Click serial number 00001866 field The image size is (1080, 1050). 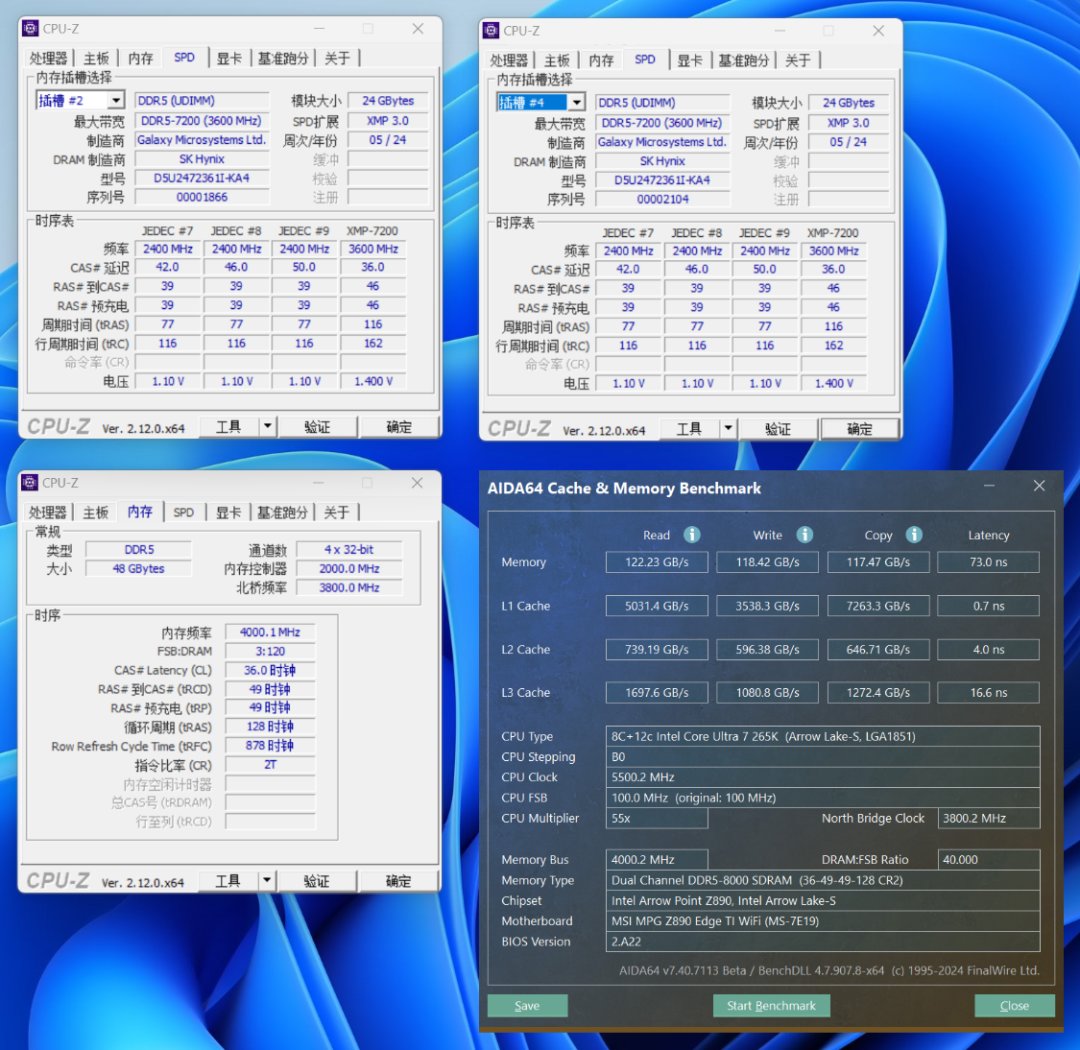click(202, 197)
